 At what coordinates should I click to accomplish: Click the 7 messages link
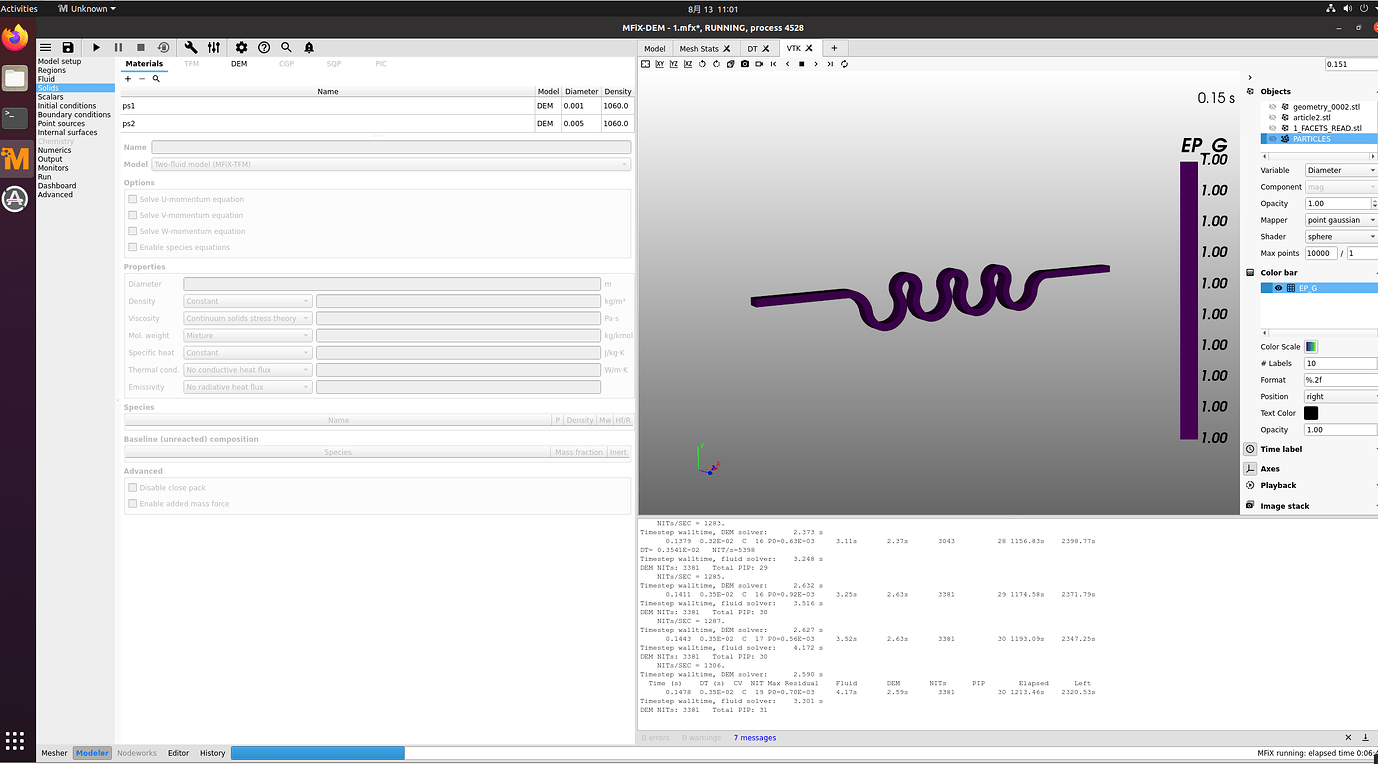(x=754, y=738)
